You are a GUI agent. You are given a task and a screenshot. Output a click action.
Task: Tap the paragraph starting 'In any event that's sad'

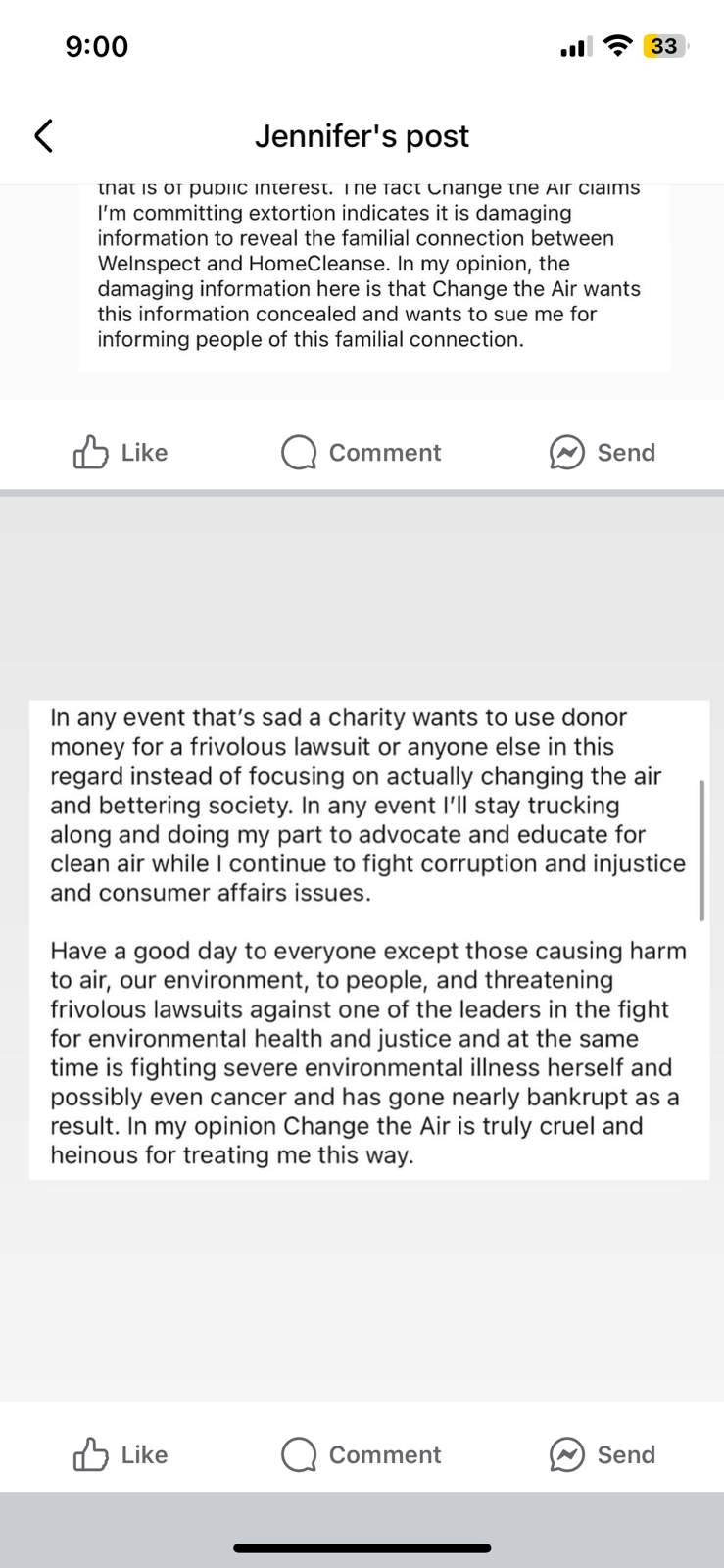(x=368, y=805)
